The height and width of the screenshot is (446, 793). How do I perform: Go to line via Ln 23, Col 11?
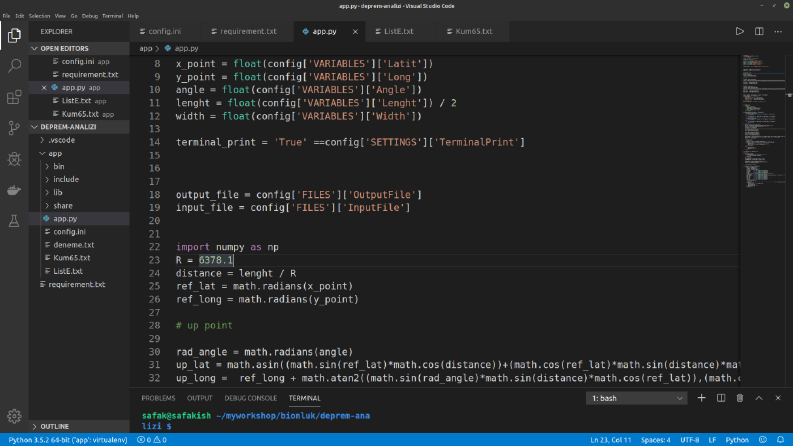(x=611, y=440)
